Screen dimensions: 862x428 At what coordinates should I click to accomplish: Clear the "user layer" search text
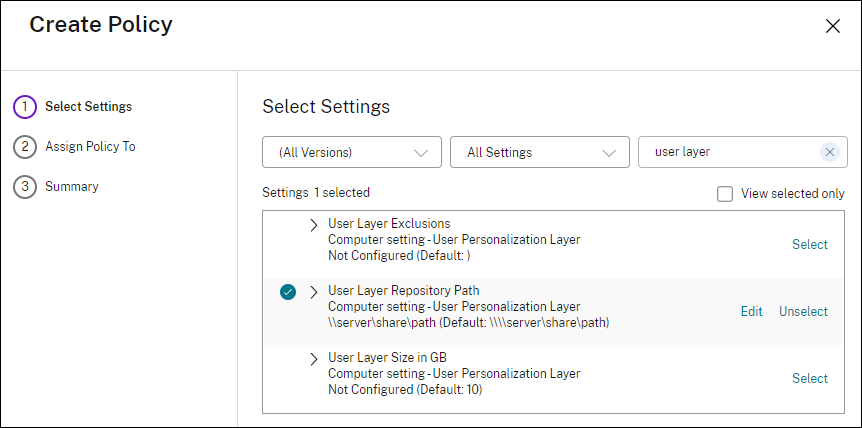point(829,152)
